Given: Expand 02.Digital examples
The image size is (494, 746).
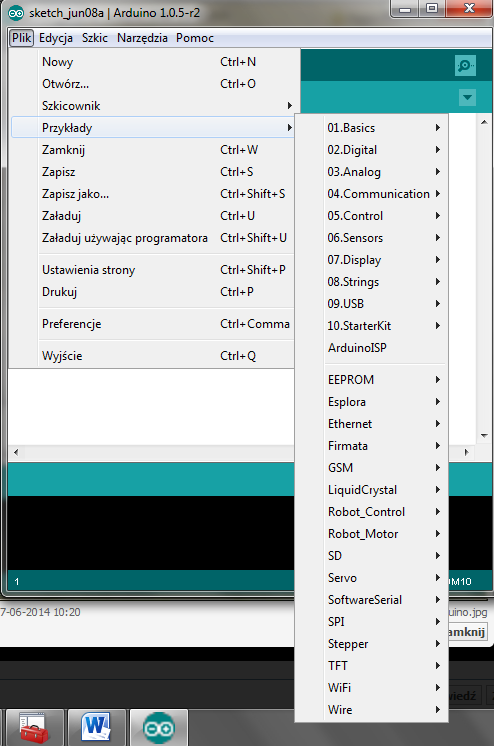Looking at the screenshot, I should [371, 150].
